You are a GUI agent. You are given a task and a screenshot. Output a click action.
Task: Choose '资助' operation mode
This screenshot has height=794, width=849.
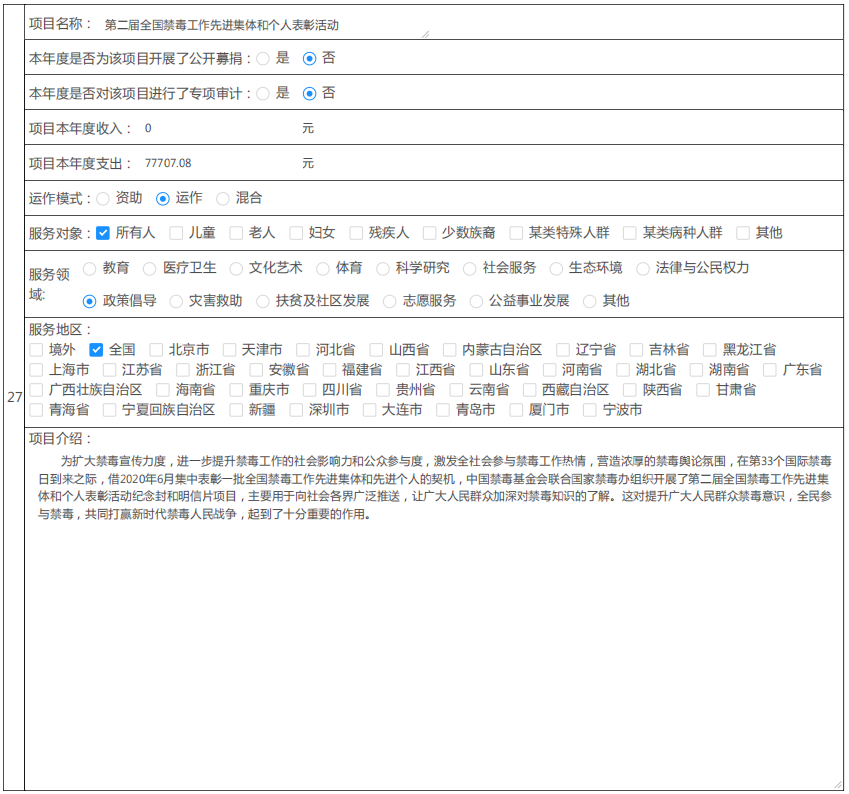(x=103, y=199)
